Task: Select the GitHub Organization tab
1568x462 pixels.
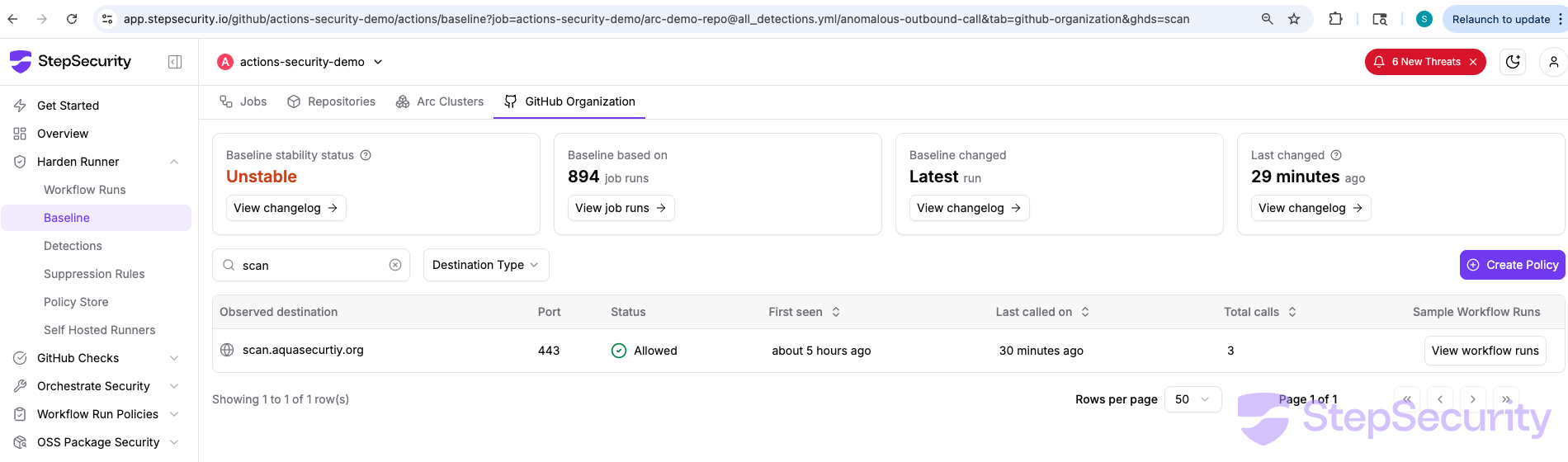Action: [569, 101]
